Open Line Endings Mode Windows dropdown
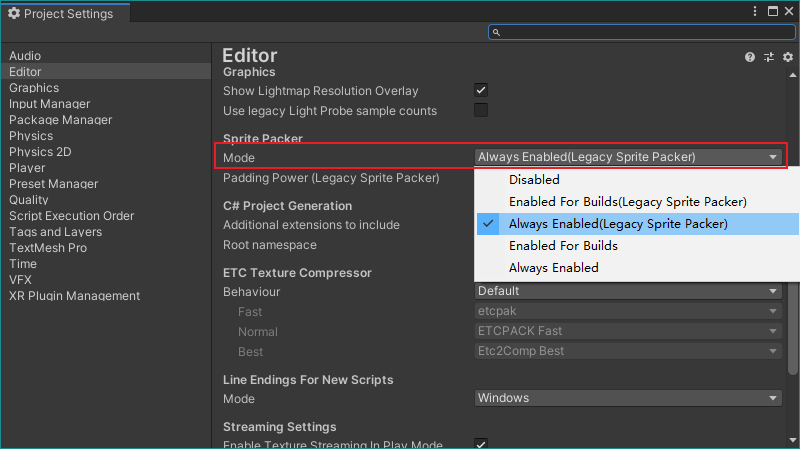Image resolution: width=800 pixels, height=449 pixels. click(628, 398)
